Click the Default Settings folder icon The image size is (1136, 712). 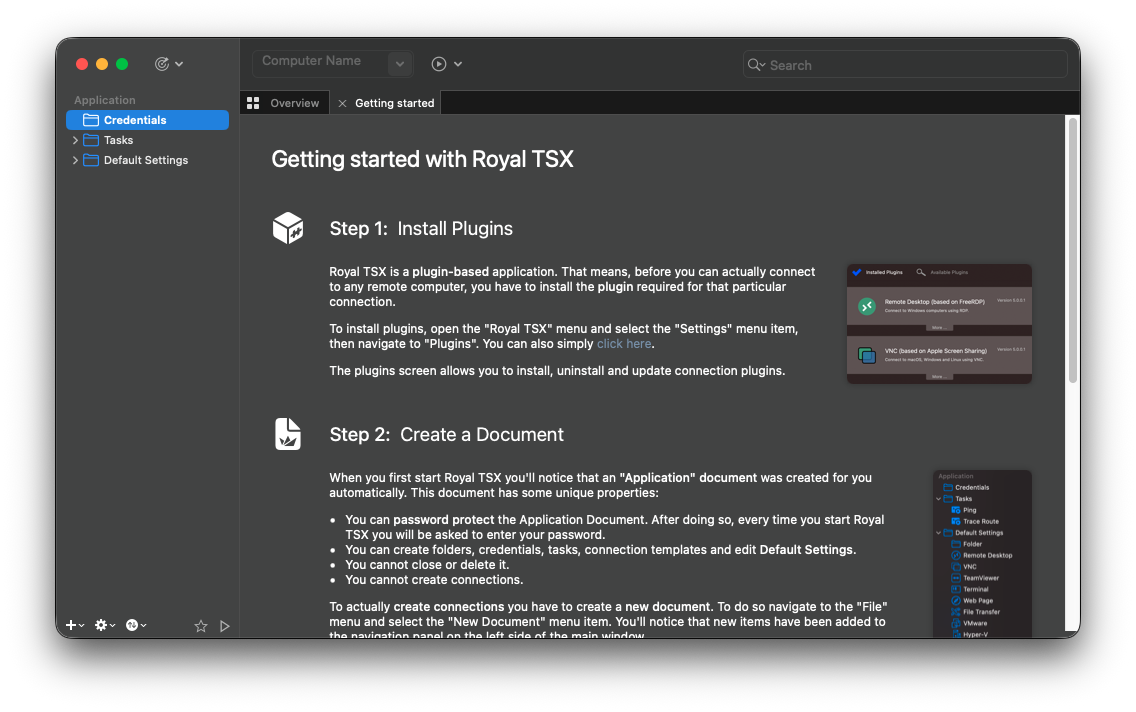point(91,161)
